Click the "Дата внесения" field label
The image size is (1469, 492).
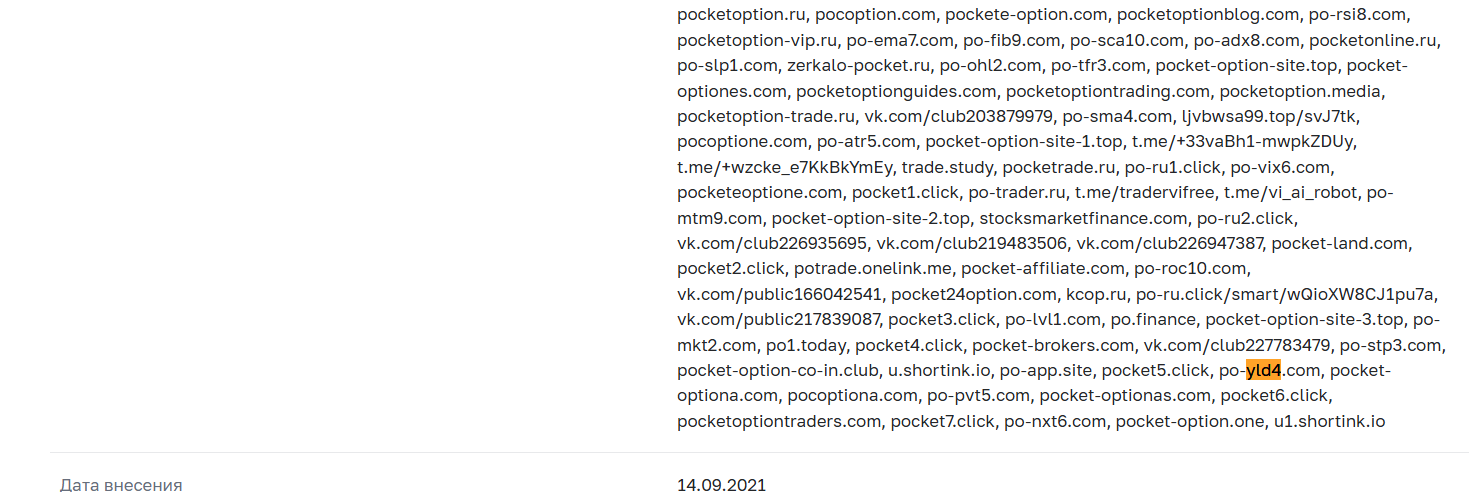(121, 485)
